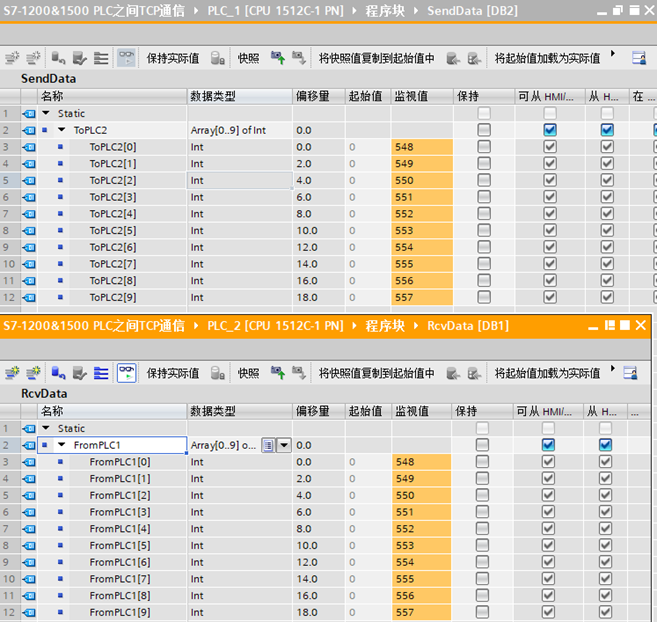Click the rightmost panel icon in SendData toolbar
Screen dimensions: 657x622
[639, 58]
